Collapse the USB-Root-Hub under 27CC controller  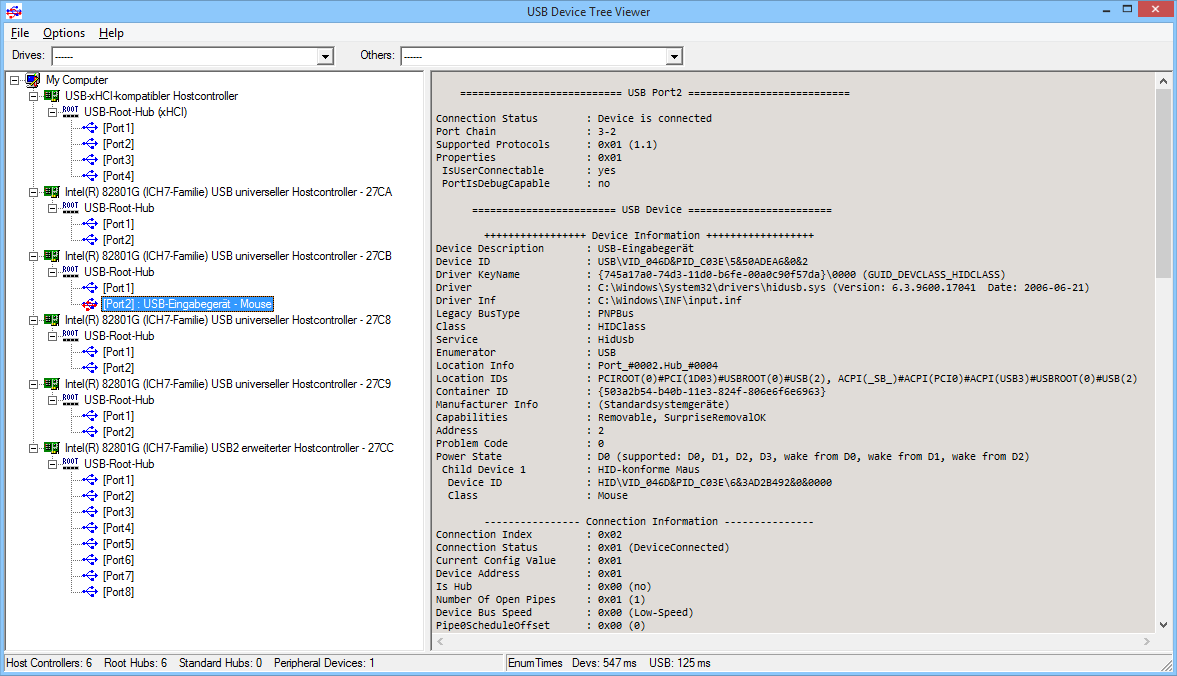click(52, 464)
